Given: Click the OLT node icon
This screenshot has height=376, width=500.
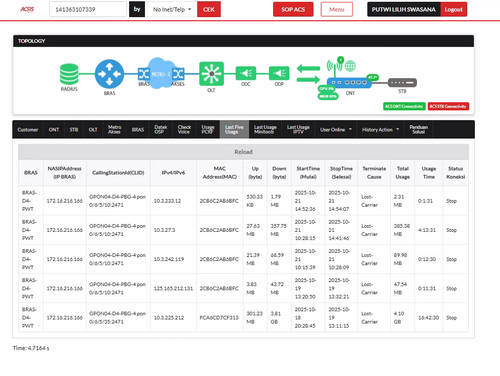Looking at the screenshot, I should tap(211, 74).
